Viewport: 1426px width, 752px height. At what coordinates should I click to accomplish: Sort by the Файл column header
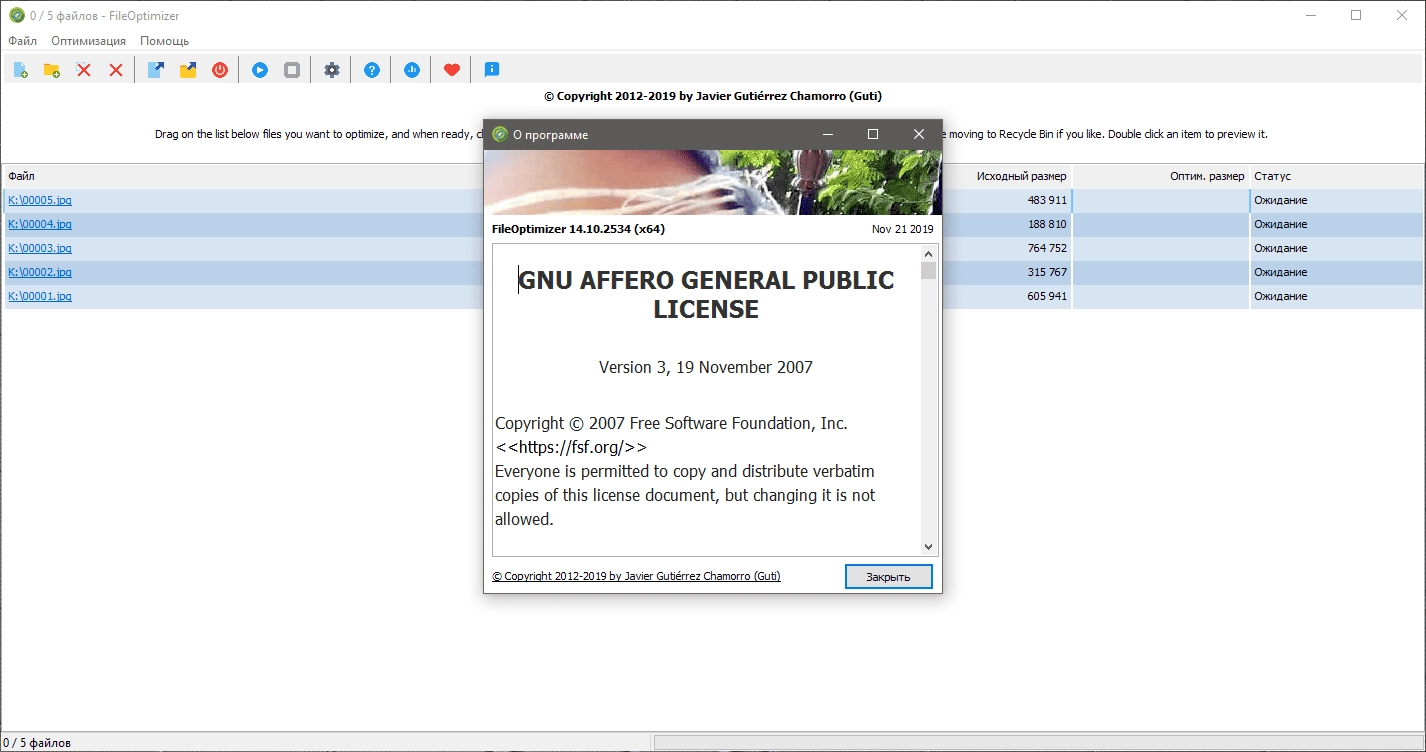tap(243, 176)
